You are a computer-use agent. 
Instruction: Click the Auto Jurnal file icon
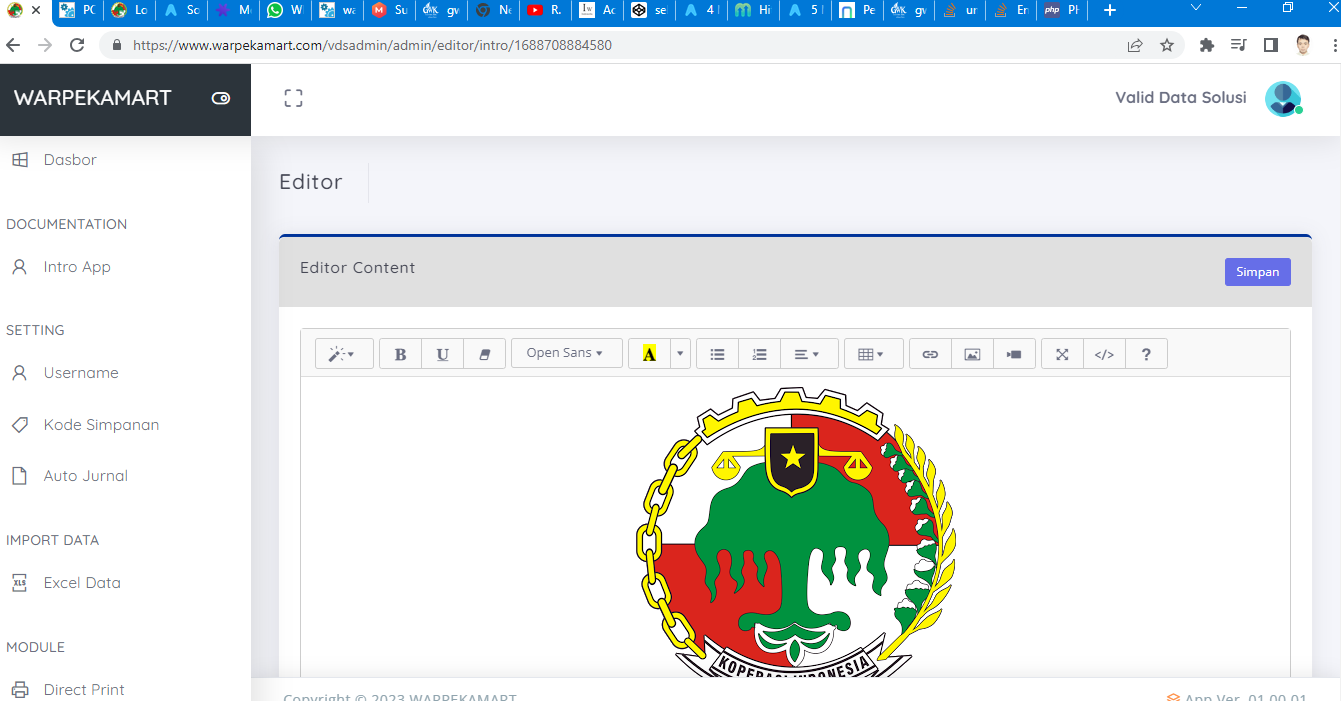[19, 476]
